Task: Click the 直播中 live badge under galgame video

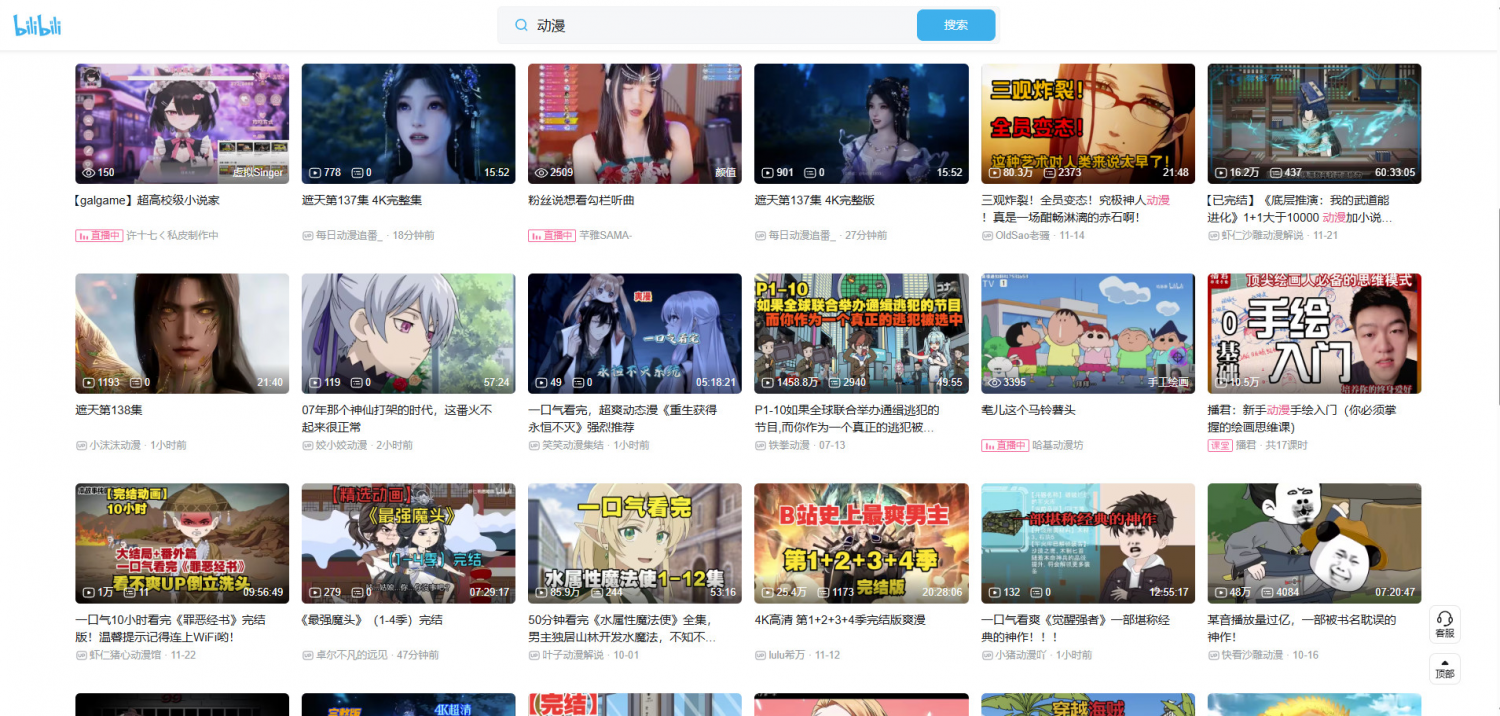Action: 98,236
